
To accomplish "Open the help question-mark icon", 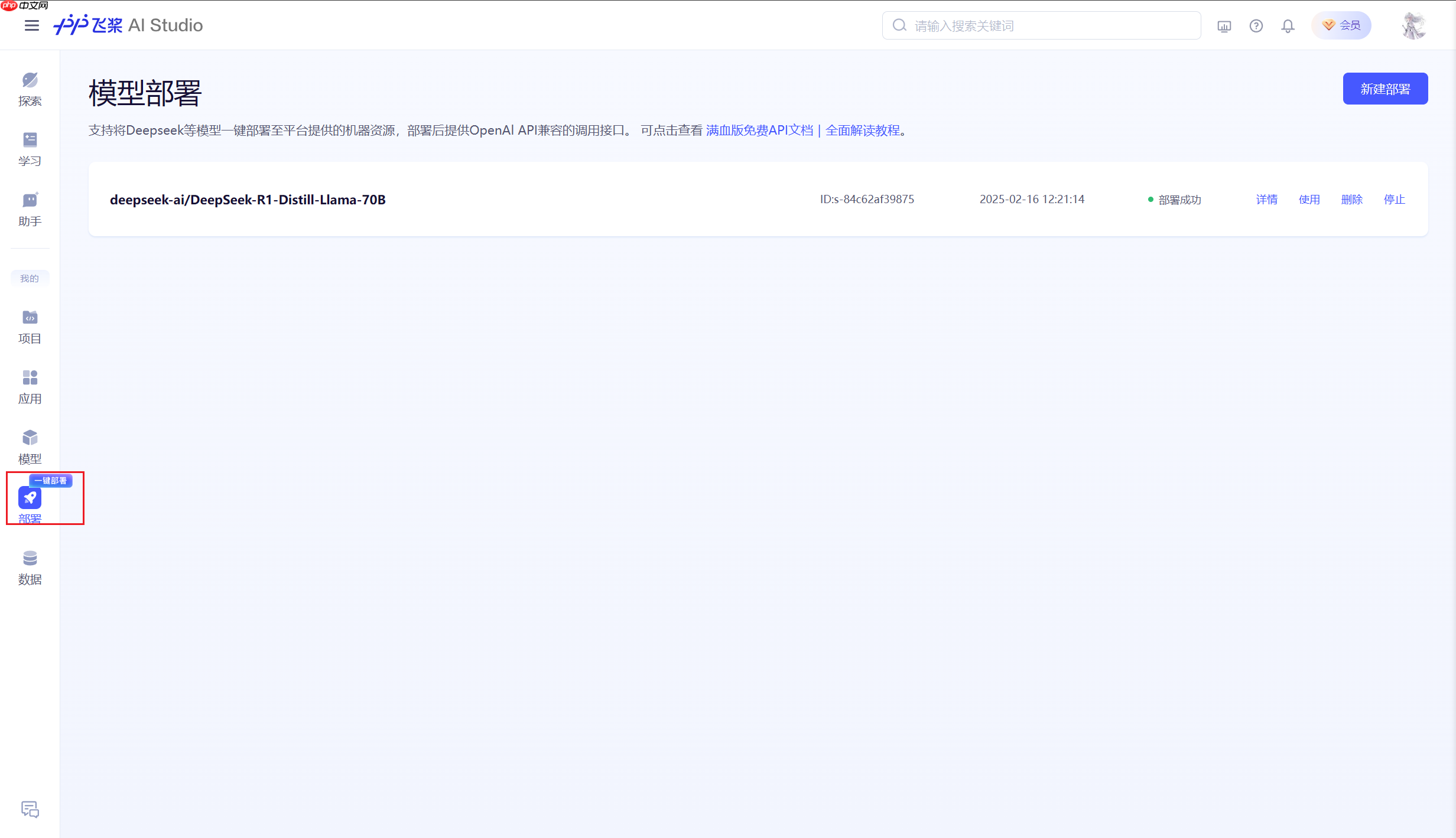I will click(1256, 25).
